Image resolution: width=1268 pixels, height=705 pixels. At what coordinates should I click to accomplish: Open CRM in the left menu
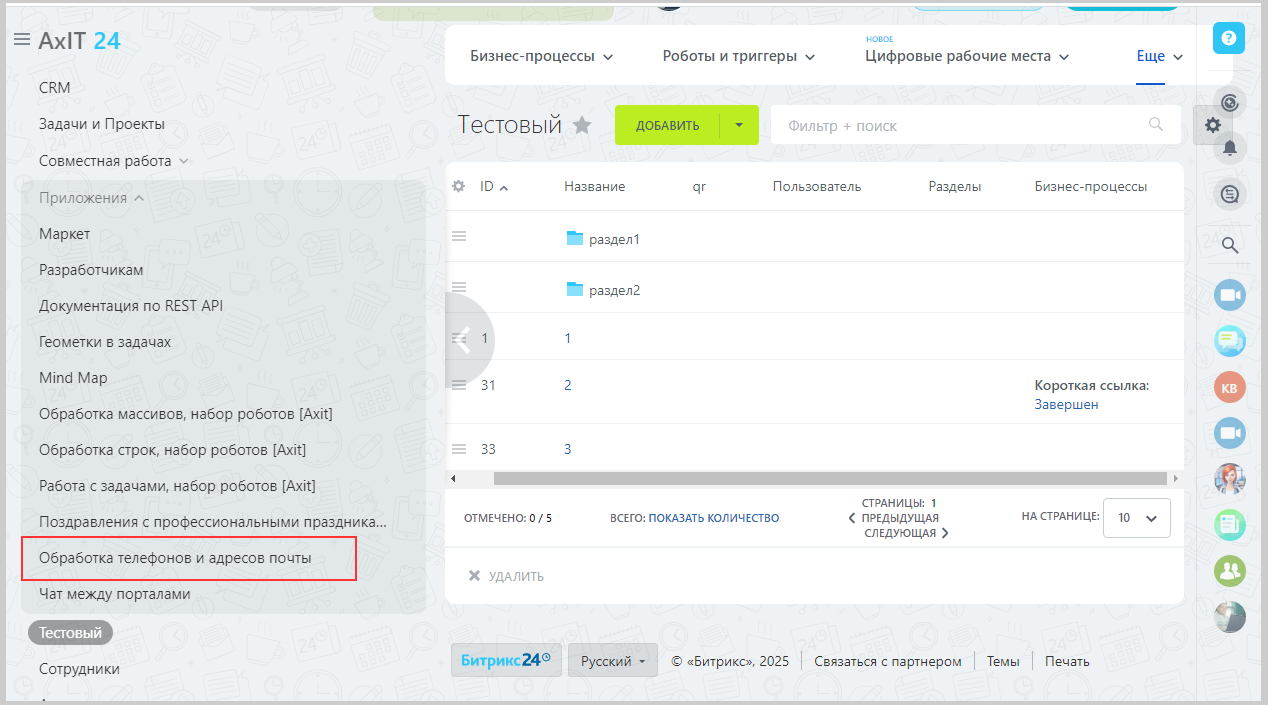(x=55, y=87)
